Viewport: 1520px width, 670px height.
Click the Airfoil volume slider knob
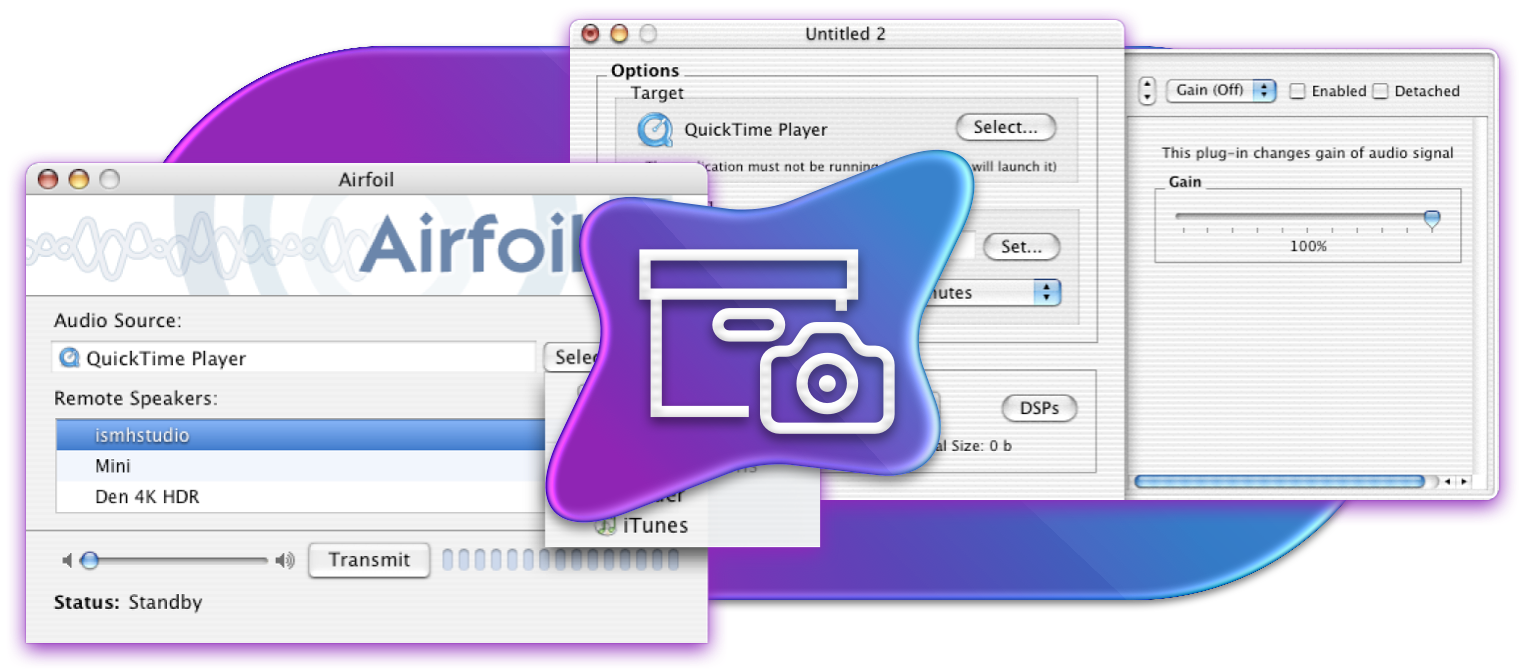[89, 561]
